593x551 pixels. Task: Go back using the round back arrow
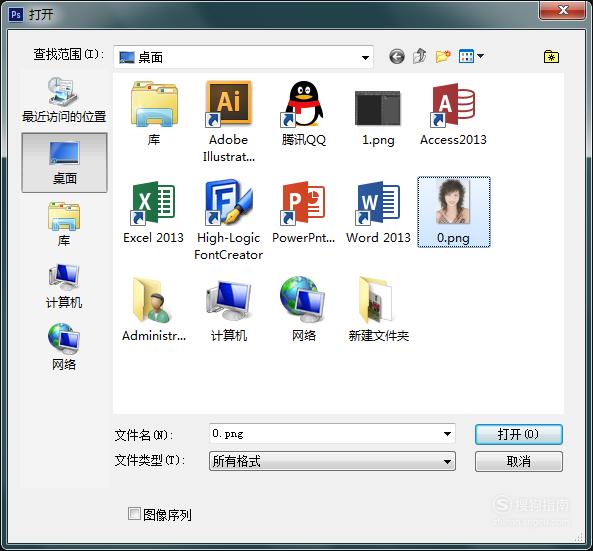pos(397,57)
